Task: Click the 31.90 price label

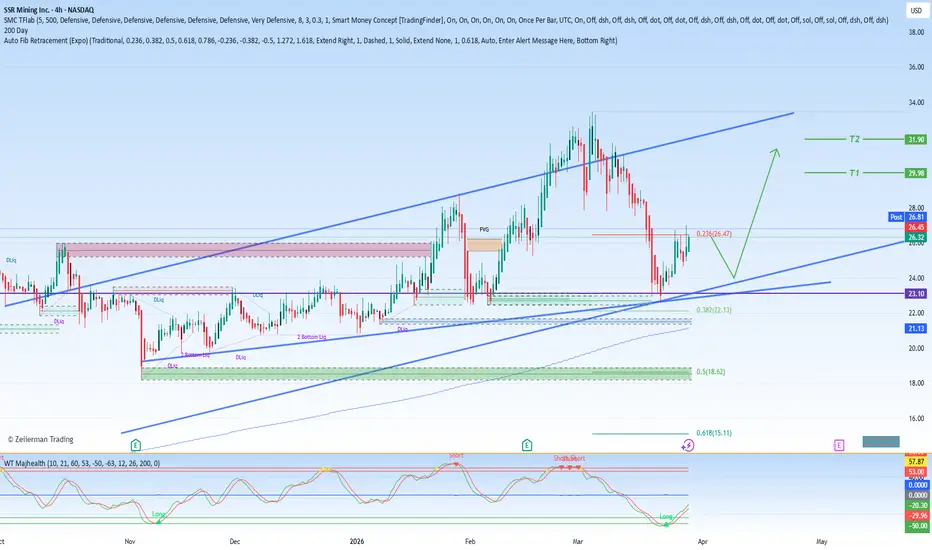Action: (x=915, y=140)
